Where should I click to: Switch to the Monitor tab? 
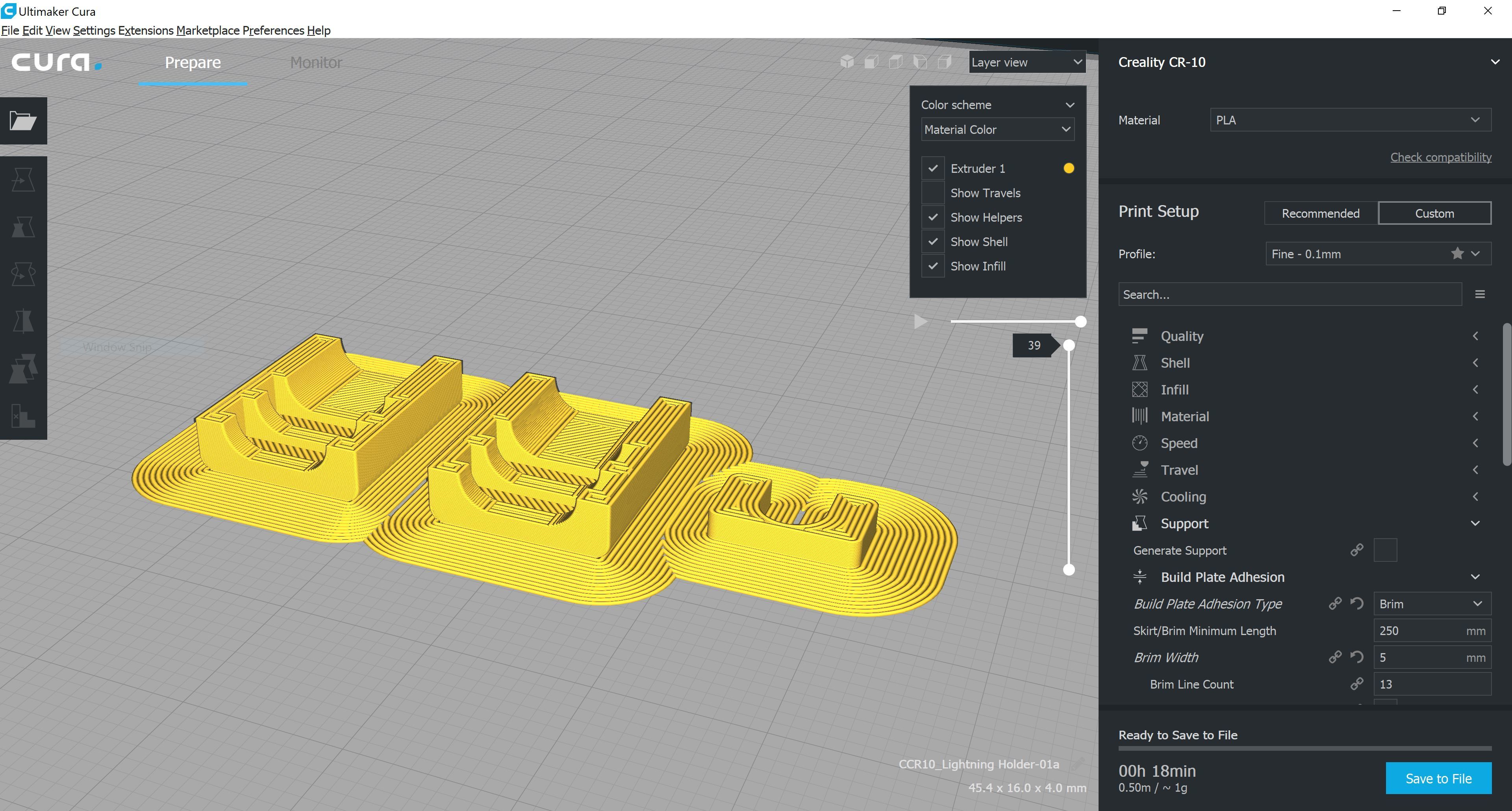(316, 62)
